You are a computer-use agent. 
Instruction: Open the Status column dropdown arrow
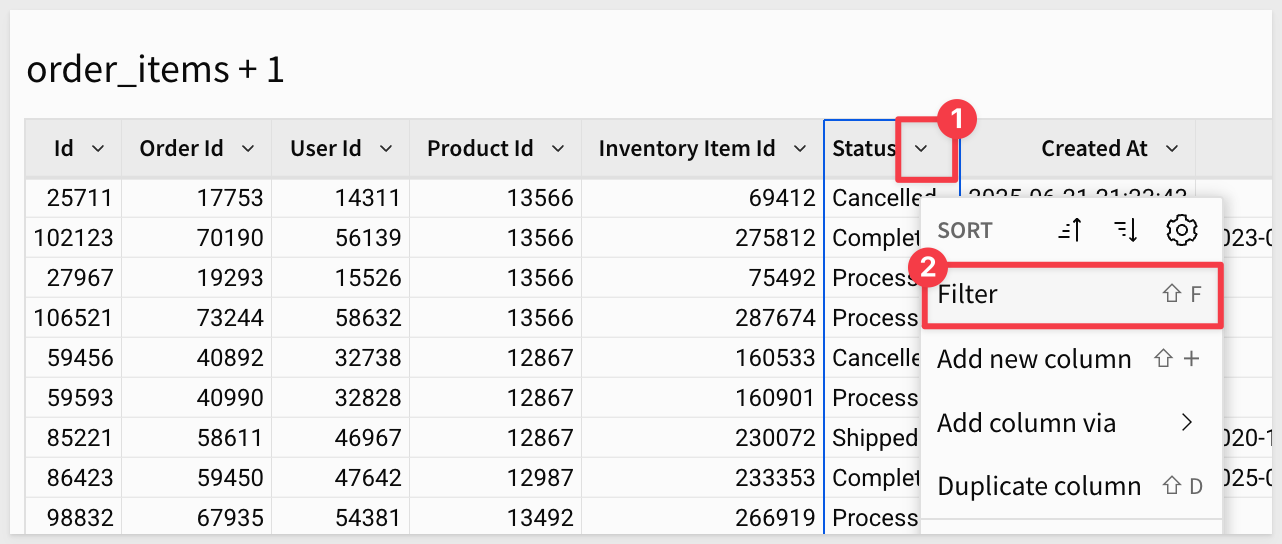[x=922, y=149]
